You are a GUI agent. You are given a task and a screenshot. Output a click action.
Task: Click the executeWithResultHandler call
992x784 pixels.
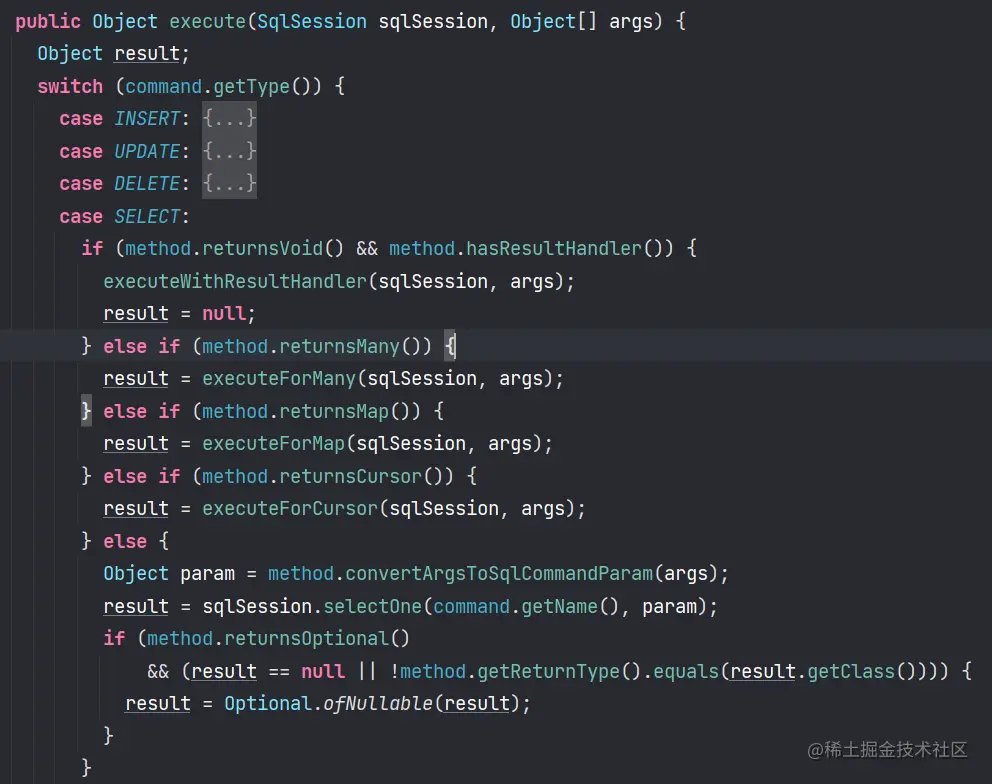coord(235,282)
